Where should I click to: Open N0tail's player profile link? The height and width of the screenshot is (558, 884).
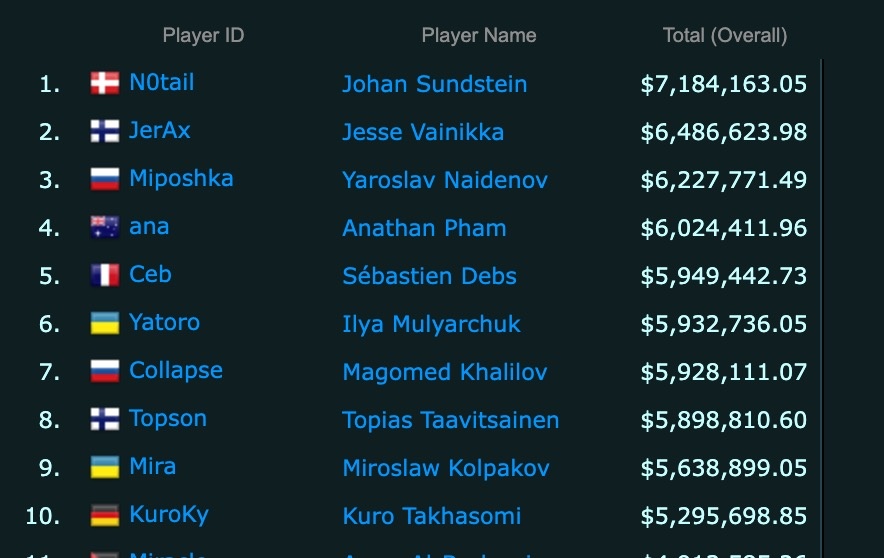click(162, 83)
